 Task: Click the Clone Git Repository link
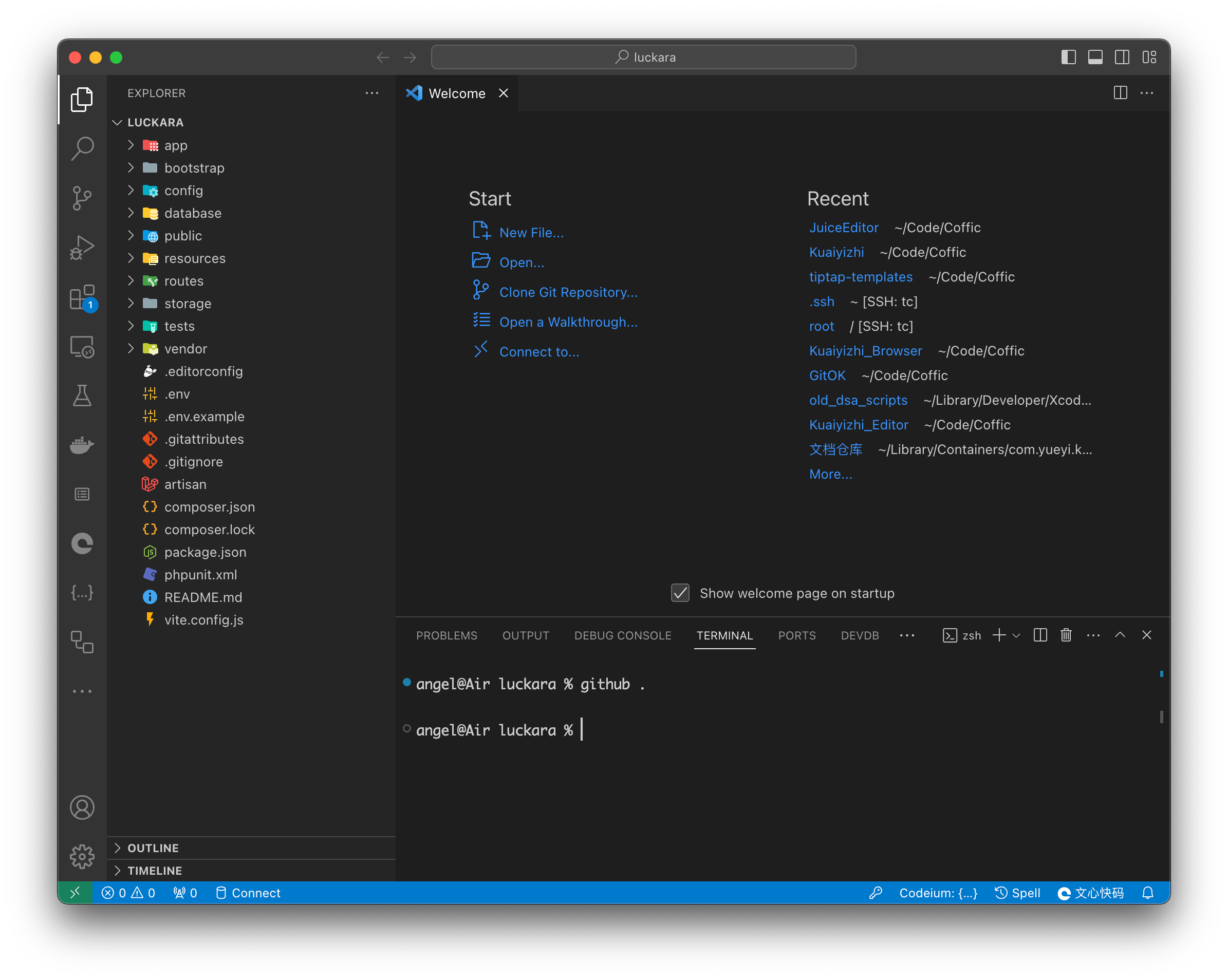568,292
